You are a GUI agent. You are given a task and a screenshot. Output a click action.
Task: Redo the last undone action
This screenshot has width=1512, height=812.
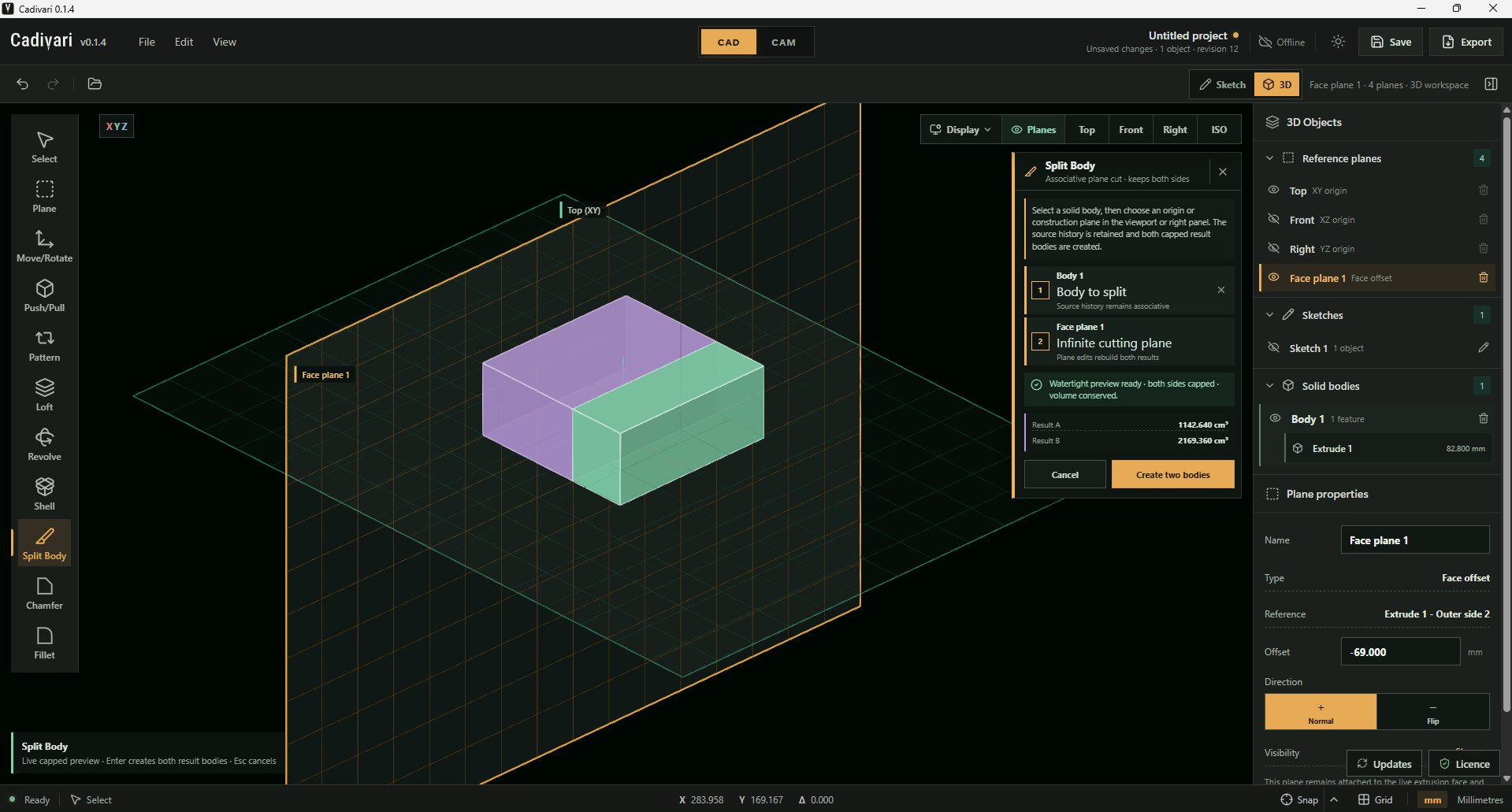pyautogui.click(x=53, y=84)
